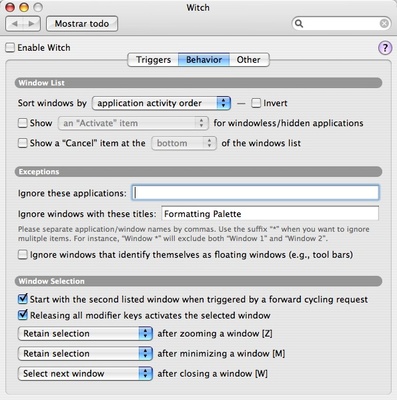
Task: Click the back navigation arrow
Action: coord(15,24)
